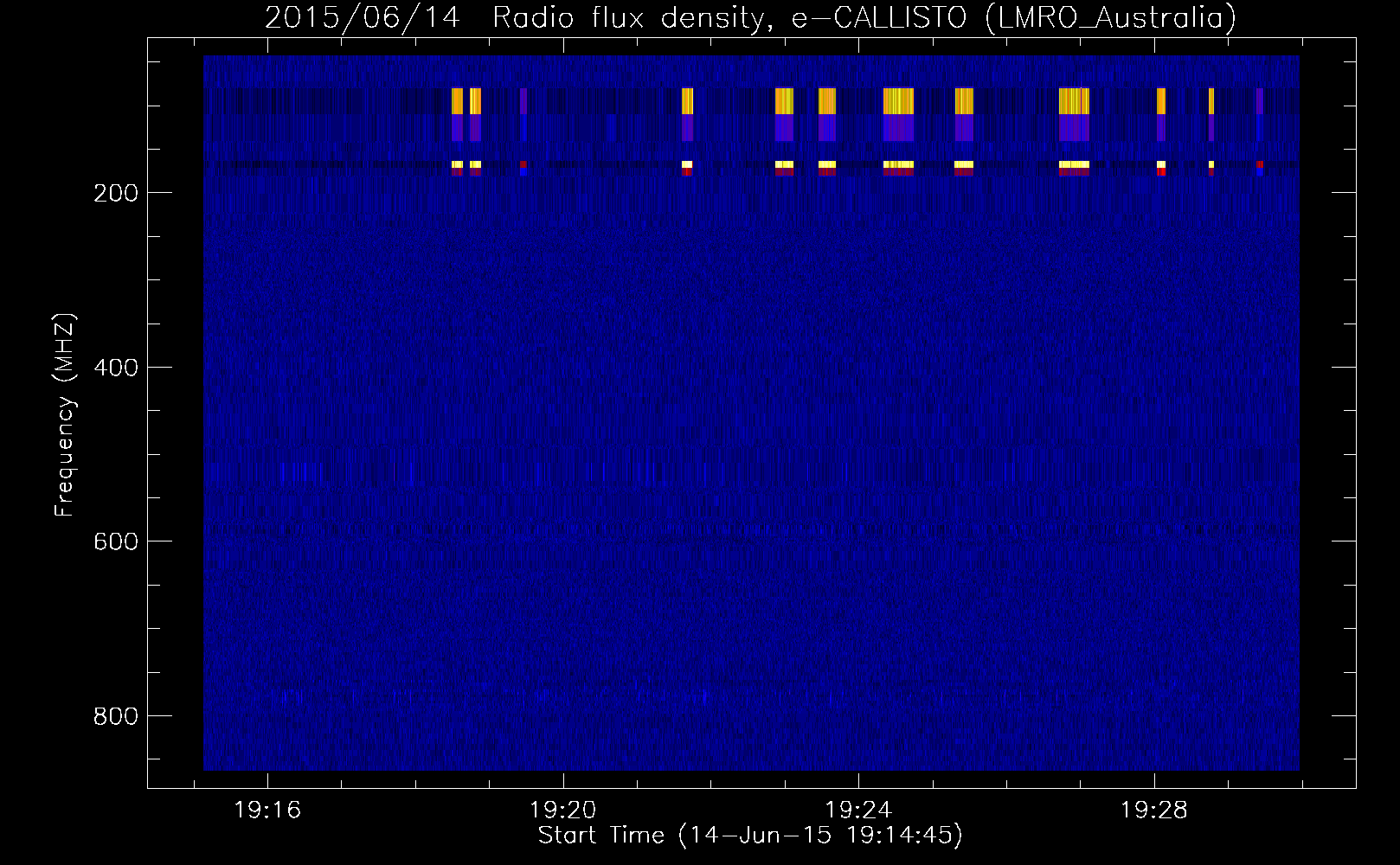Click the 800 frequency tick label
This screenshot has width=1400, height=865.
tap(116, 716)
